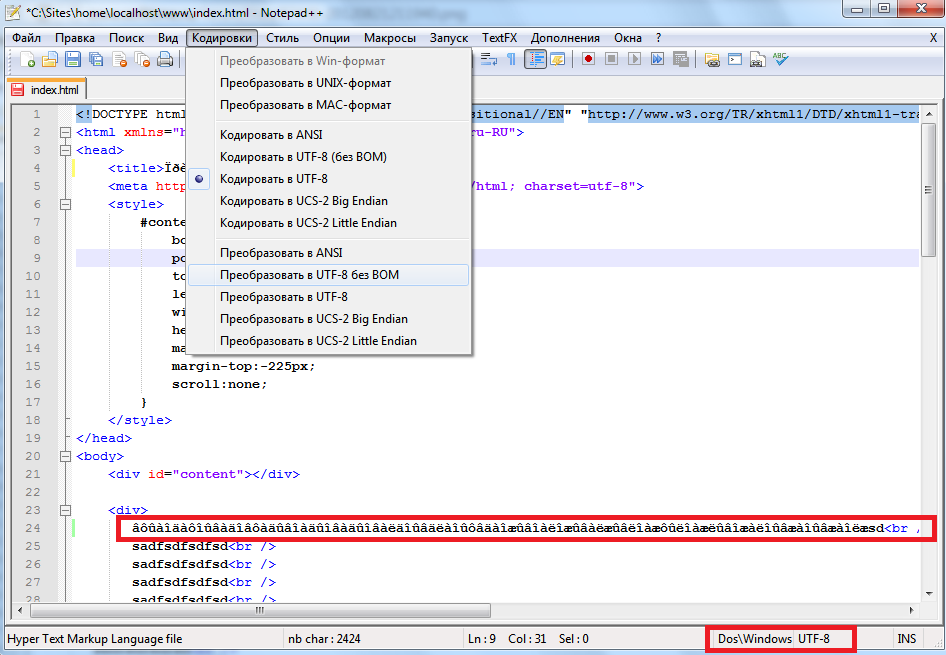The width and height of the screenshot is (946, 655).
Task: Choose 'Кодировать в UCS-2 Little Endian'
Action: click(x=328, y=223)
